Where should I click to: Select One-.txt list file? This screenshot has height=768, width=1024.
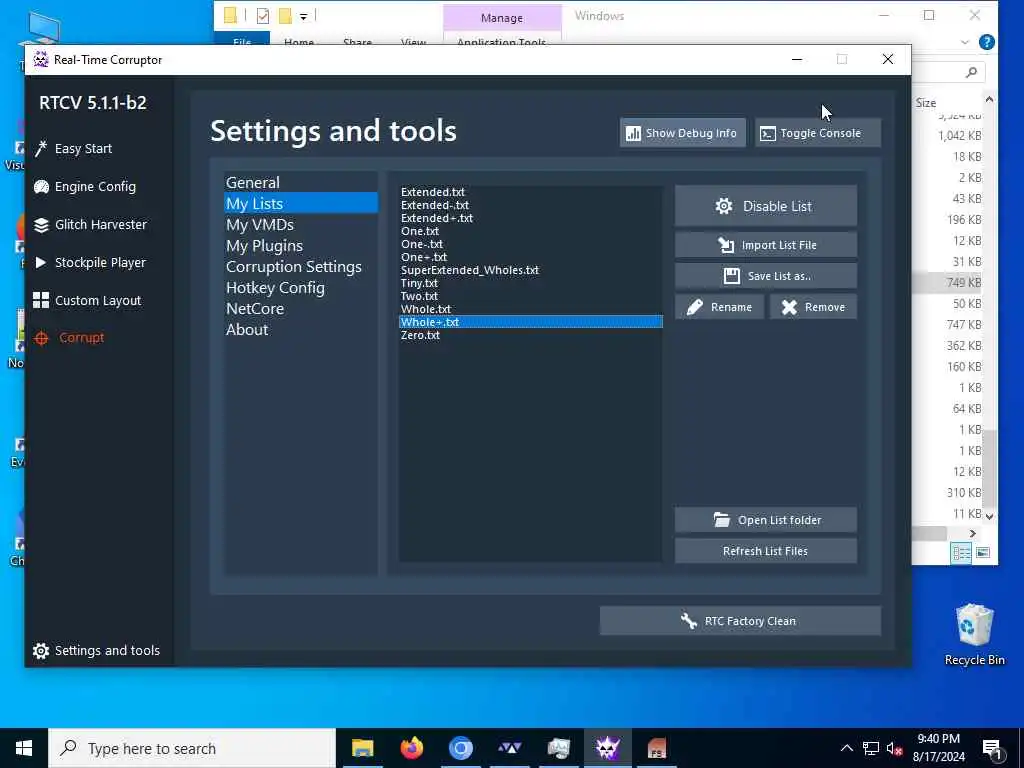[530, 244]
